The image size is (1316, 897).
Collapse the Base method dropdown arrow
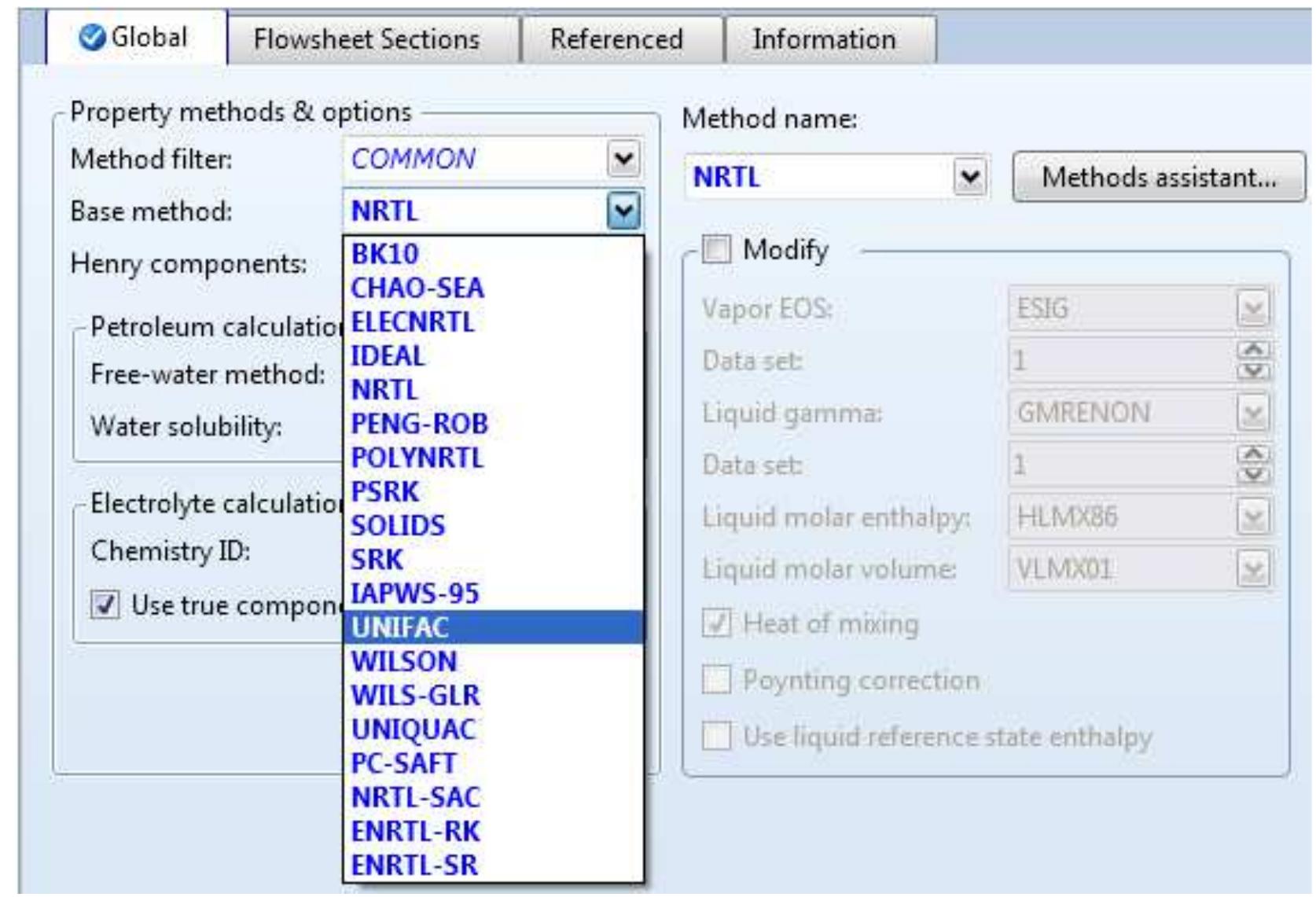click(623, 211)
